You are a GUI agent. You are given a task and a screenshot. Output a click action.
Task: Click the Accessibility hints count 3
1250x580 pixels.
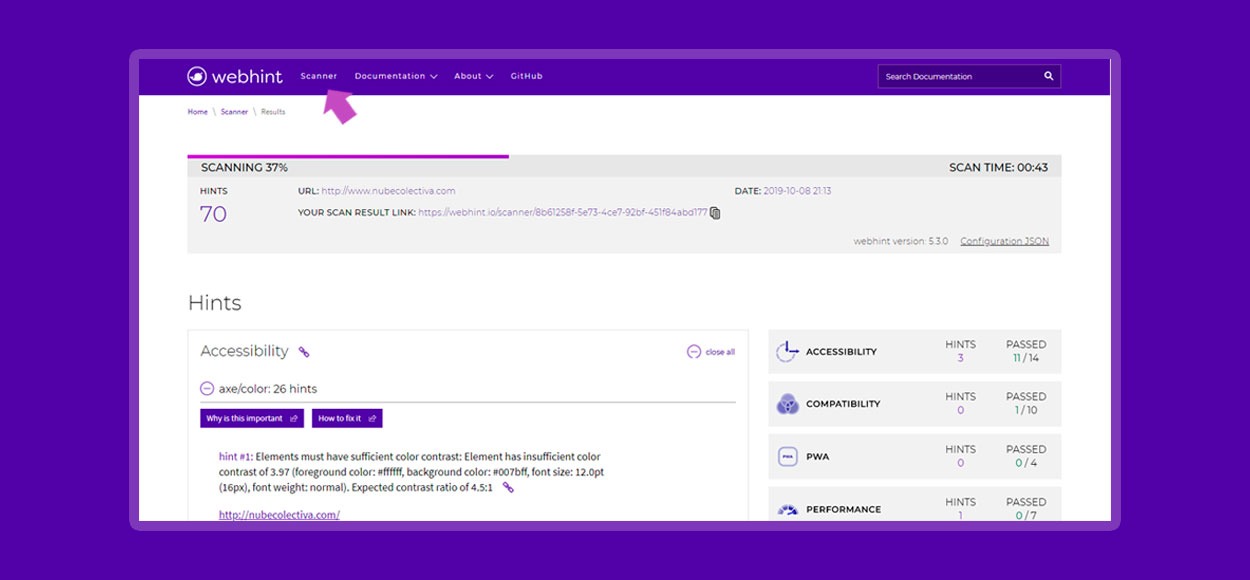[961, 358]
